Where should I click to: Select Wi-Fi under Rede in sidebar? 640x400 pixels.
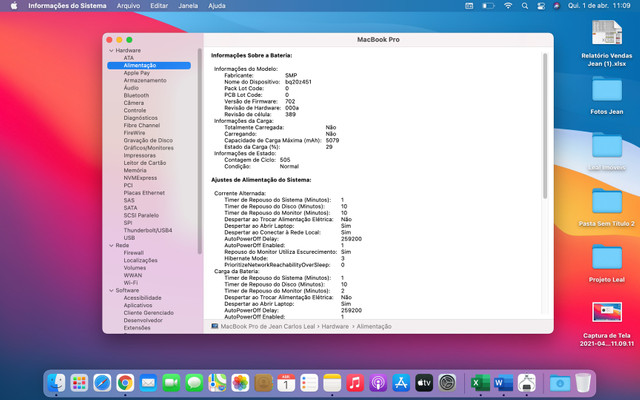[x=131, y=282]
